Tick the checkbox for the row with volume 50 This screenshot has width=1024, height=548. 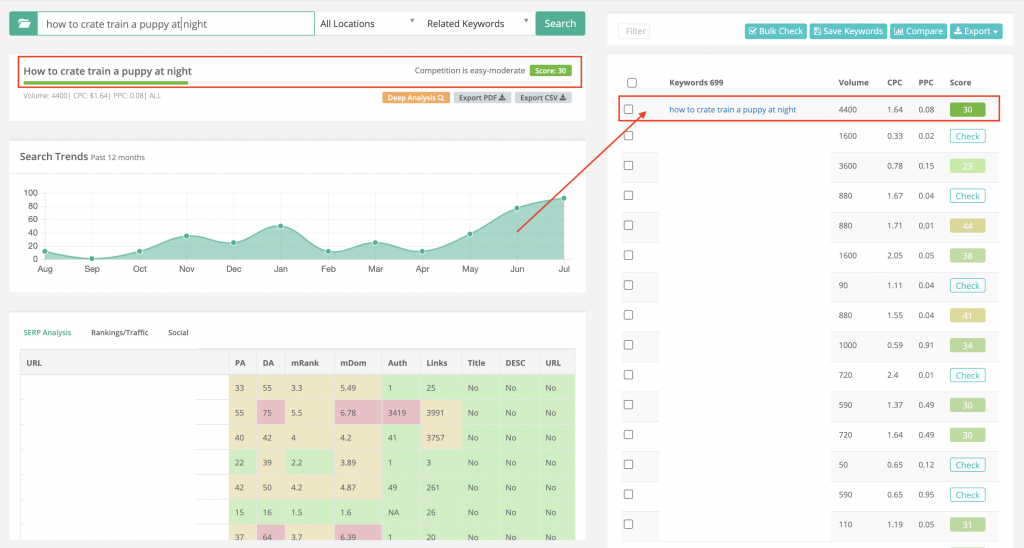click(x=628, y=464)
